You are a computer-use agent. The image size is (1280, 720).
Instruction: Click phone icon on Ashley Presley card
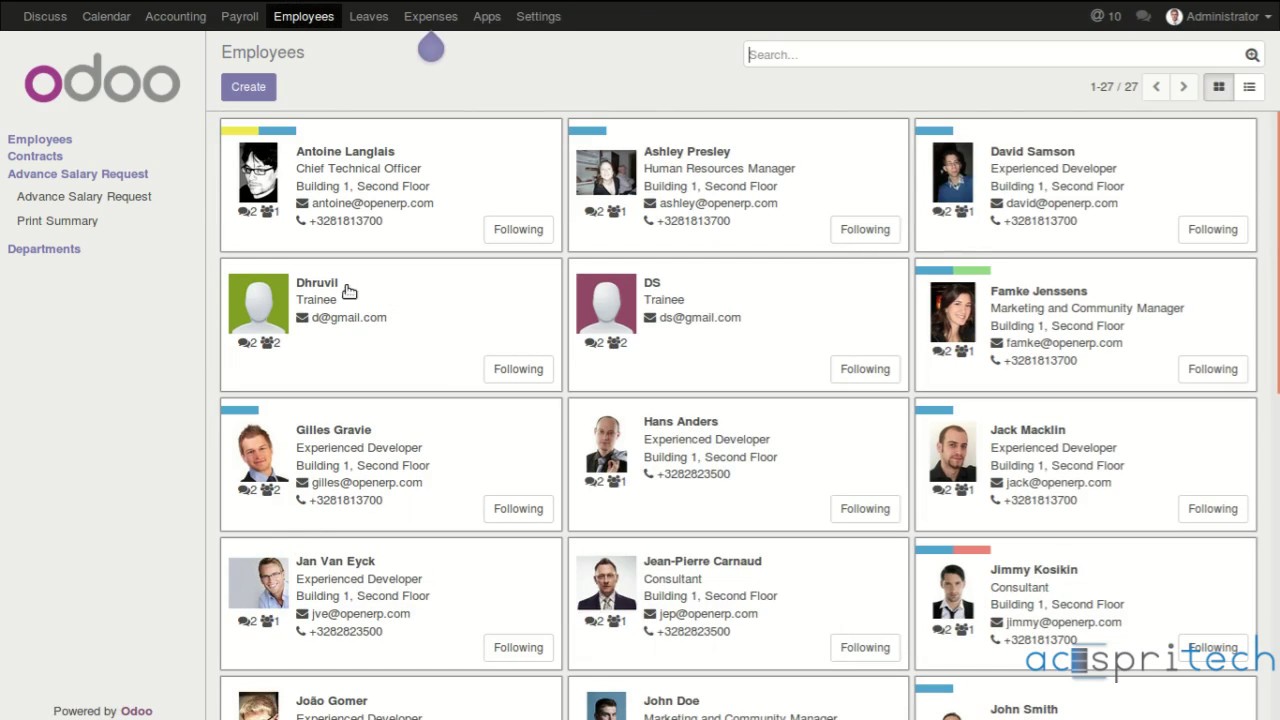[649, 220]
